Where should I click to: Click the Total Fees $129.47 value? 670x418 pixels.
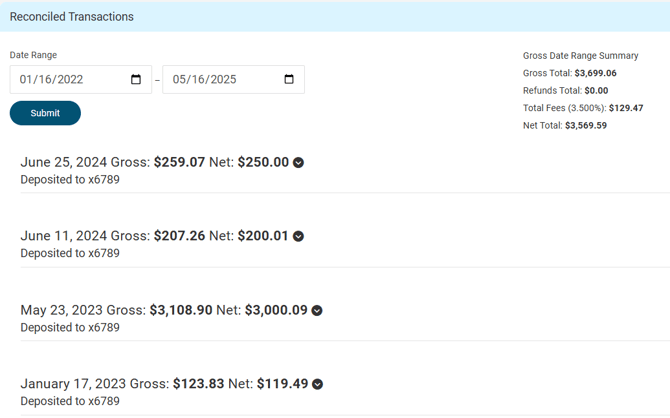(626, 108)
